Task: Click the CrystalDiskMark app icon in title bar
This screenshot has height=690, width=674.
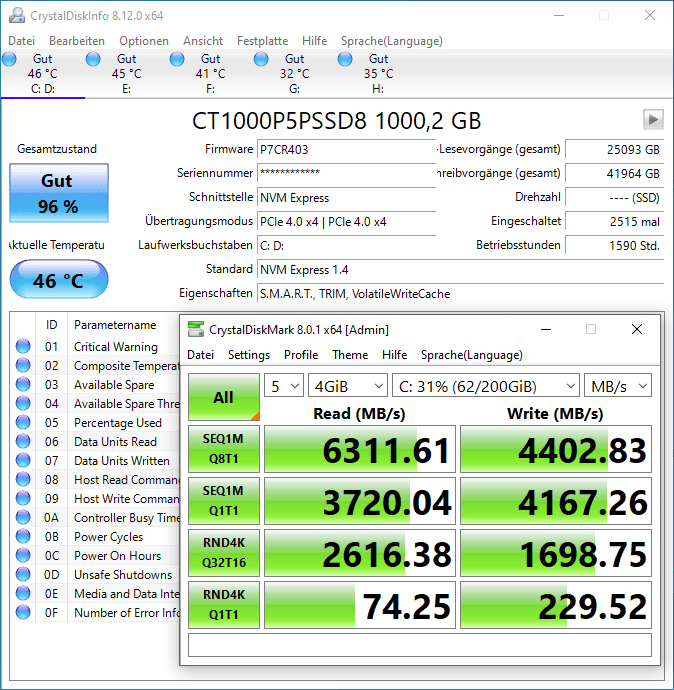Action: [196, 329]
